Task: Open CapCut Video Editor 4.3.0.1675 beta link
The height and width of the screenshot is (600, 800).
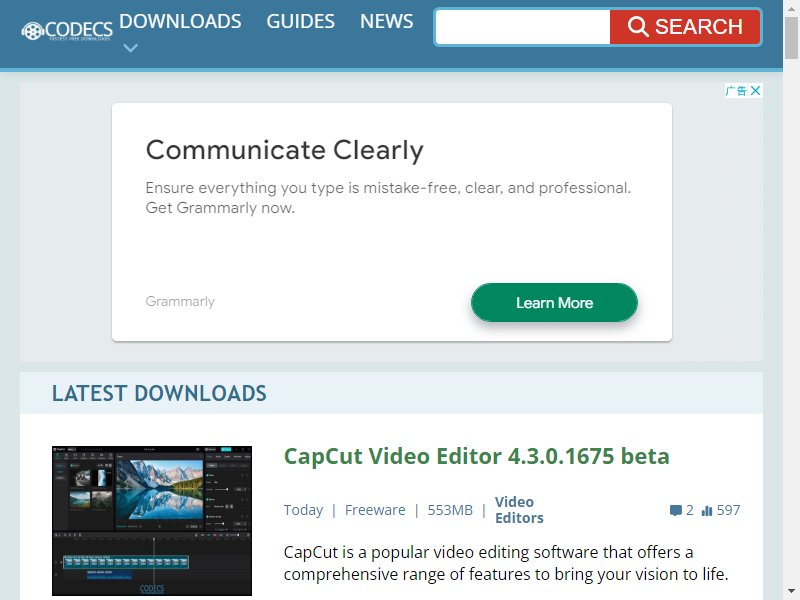Action: [477, 456]
